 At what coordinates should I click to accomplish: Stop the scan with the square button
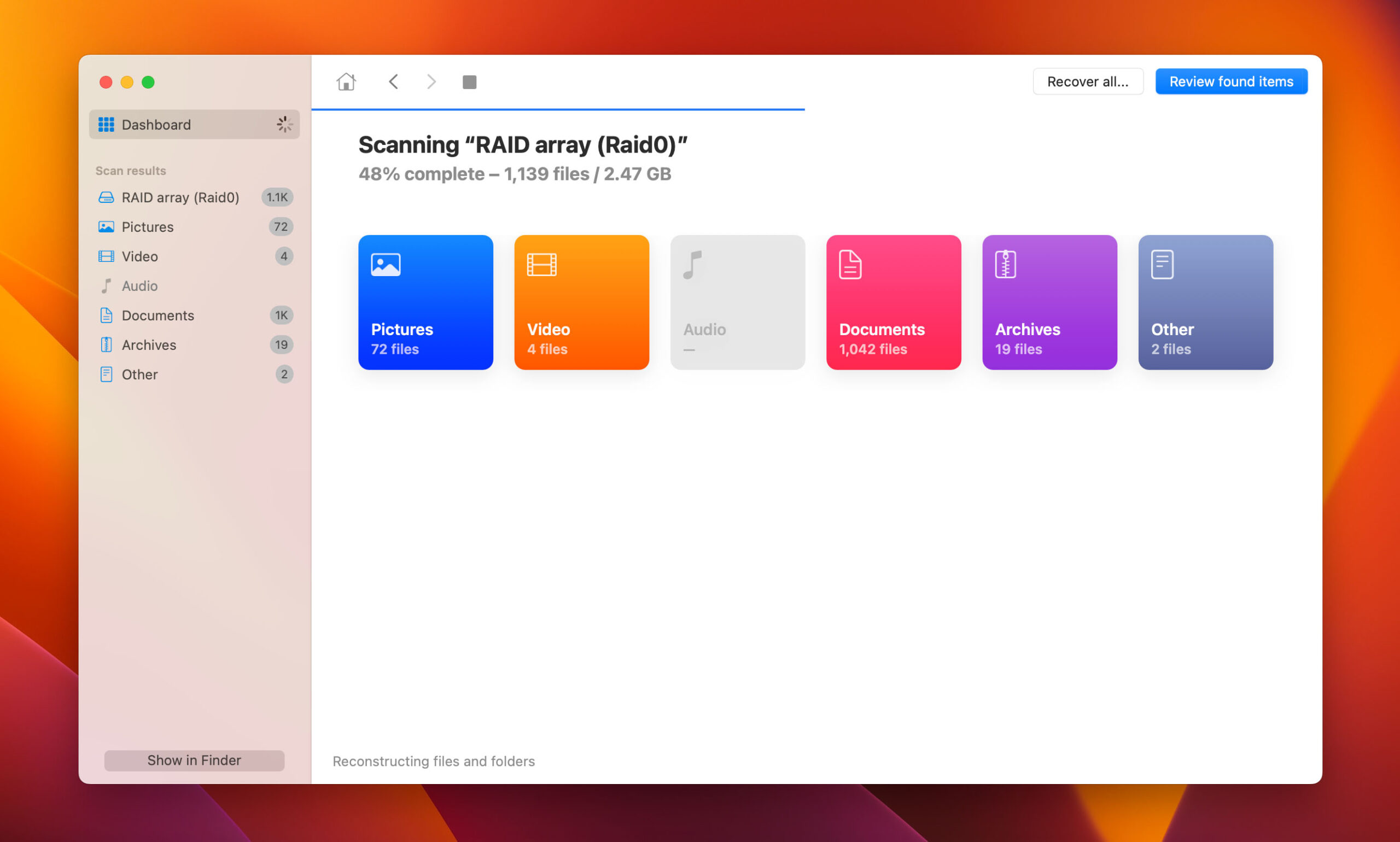click(469, 81)
